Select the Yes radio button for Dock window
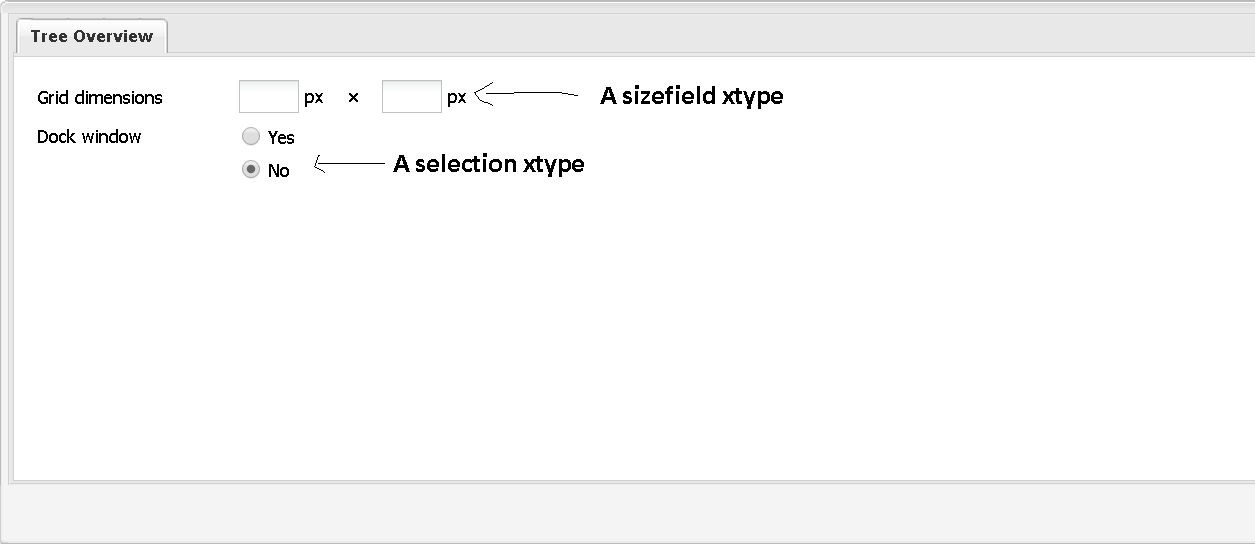 point(251,137)
